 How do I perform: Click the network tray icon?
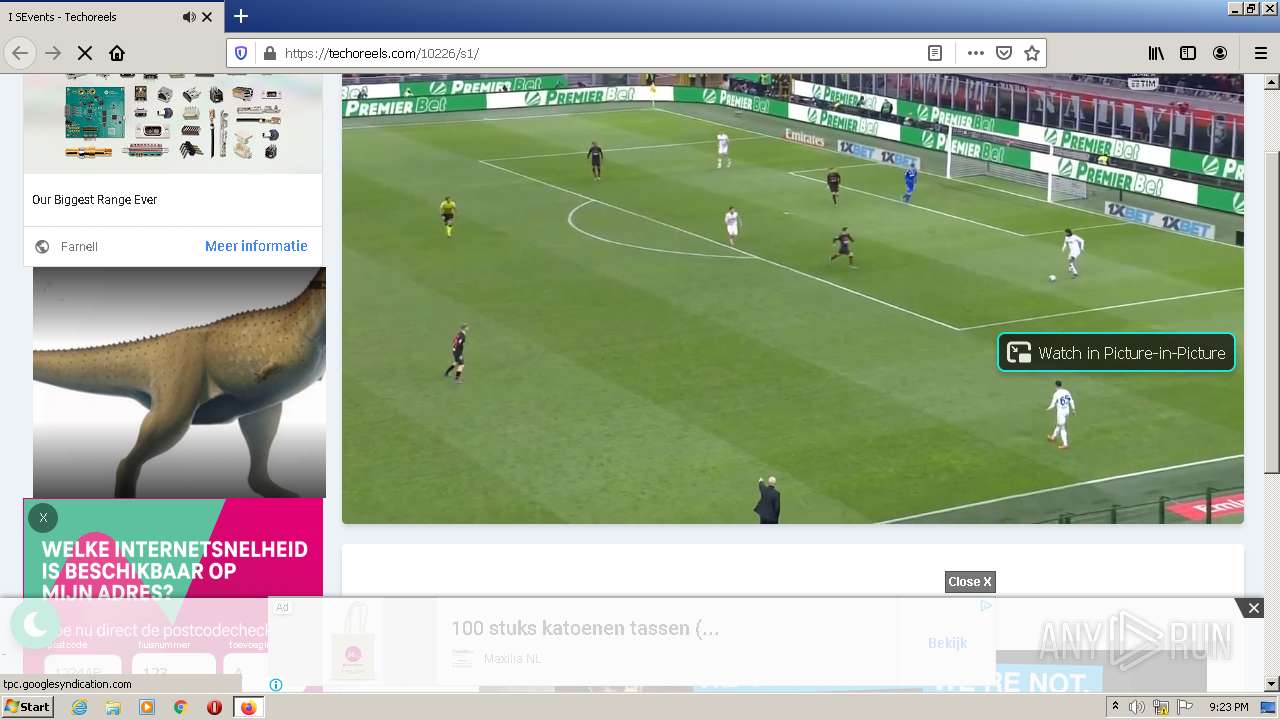coord(1161,707)
